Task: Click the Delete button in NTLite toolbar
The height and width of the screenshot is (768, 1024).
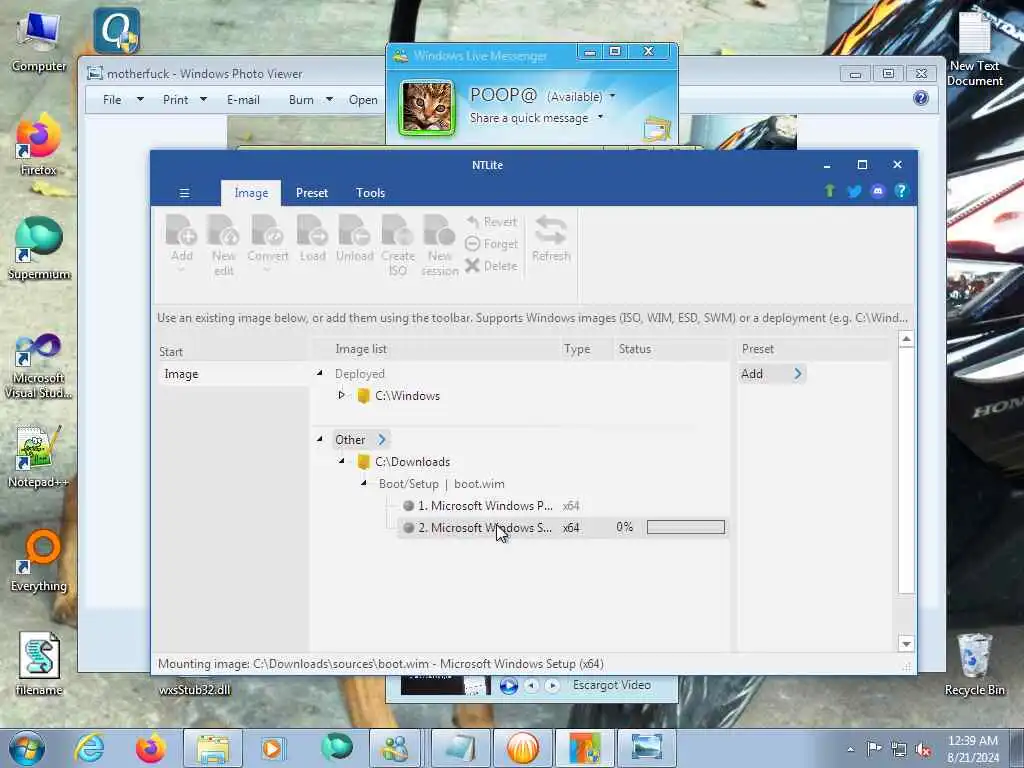Action: pos(492,266)
